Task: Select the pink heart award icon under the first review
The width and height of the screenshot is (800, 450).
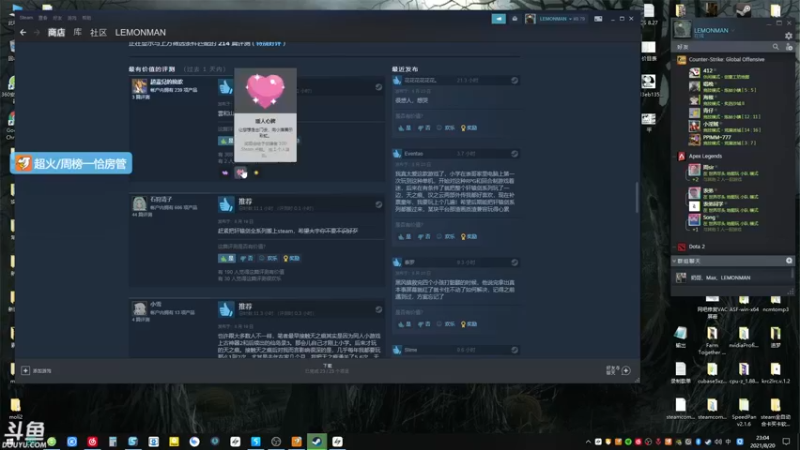Action: coord(240,173)
